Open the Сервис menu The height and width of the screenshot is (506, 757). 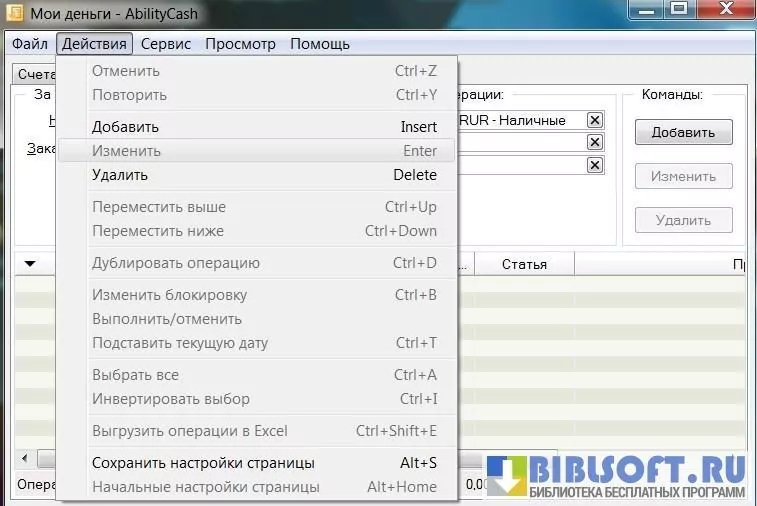pos(166,44)
